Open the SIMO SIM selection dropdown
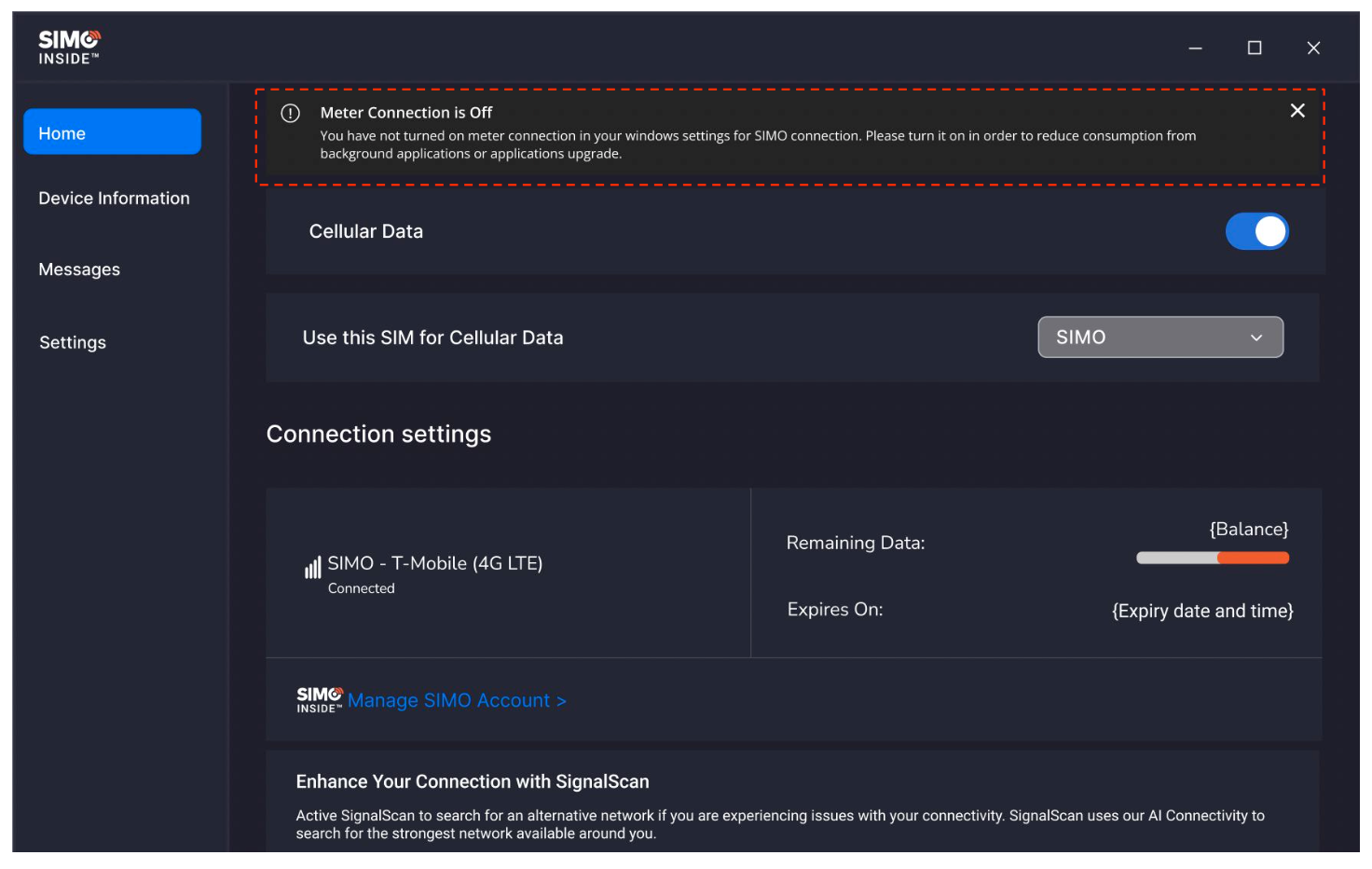This screenshot has height=869, width=1372. point(1160,338)
